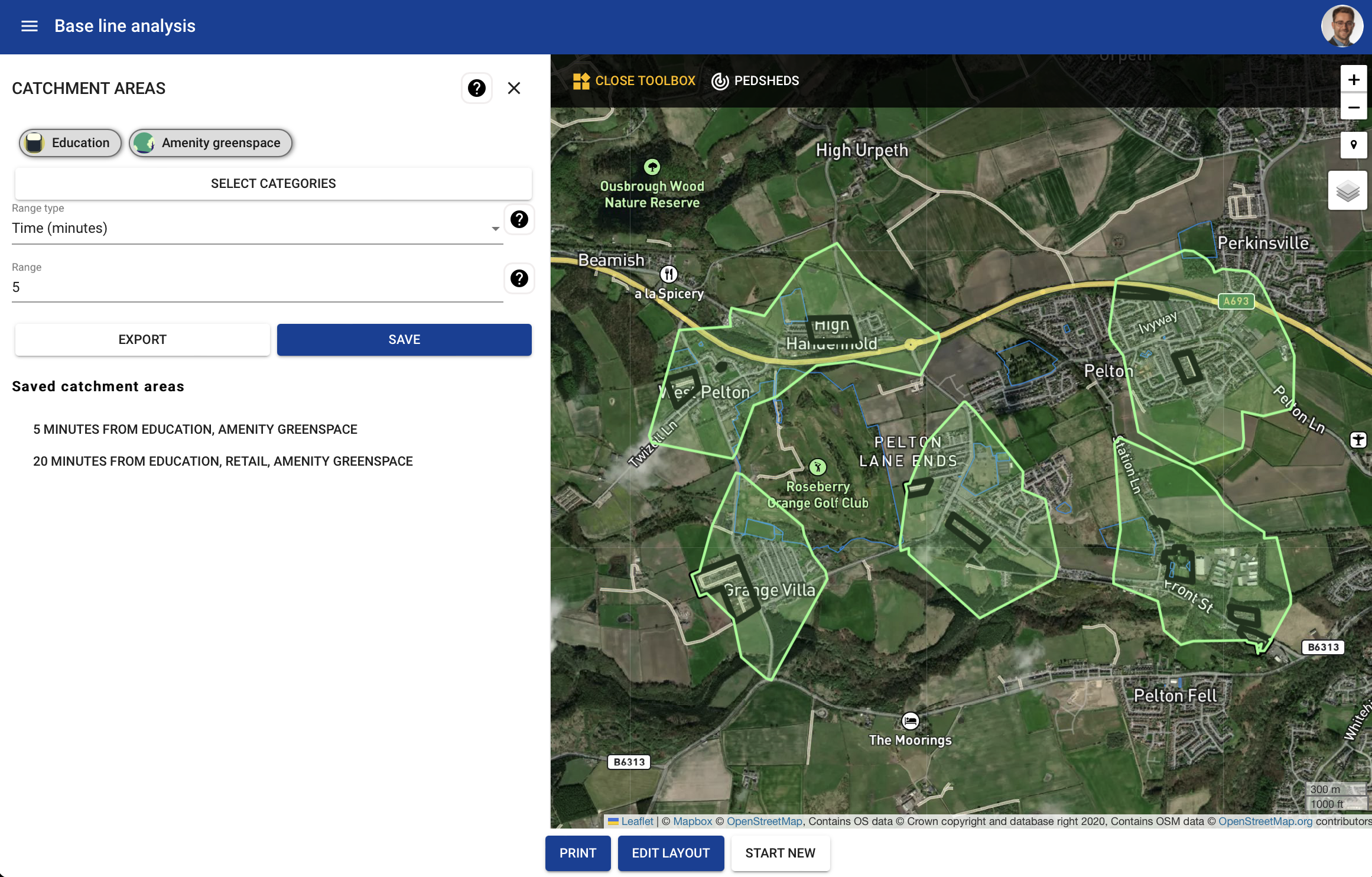
Task: Show help for Range field
Action: (x=519, y=278)
